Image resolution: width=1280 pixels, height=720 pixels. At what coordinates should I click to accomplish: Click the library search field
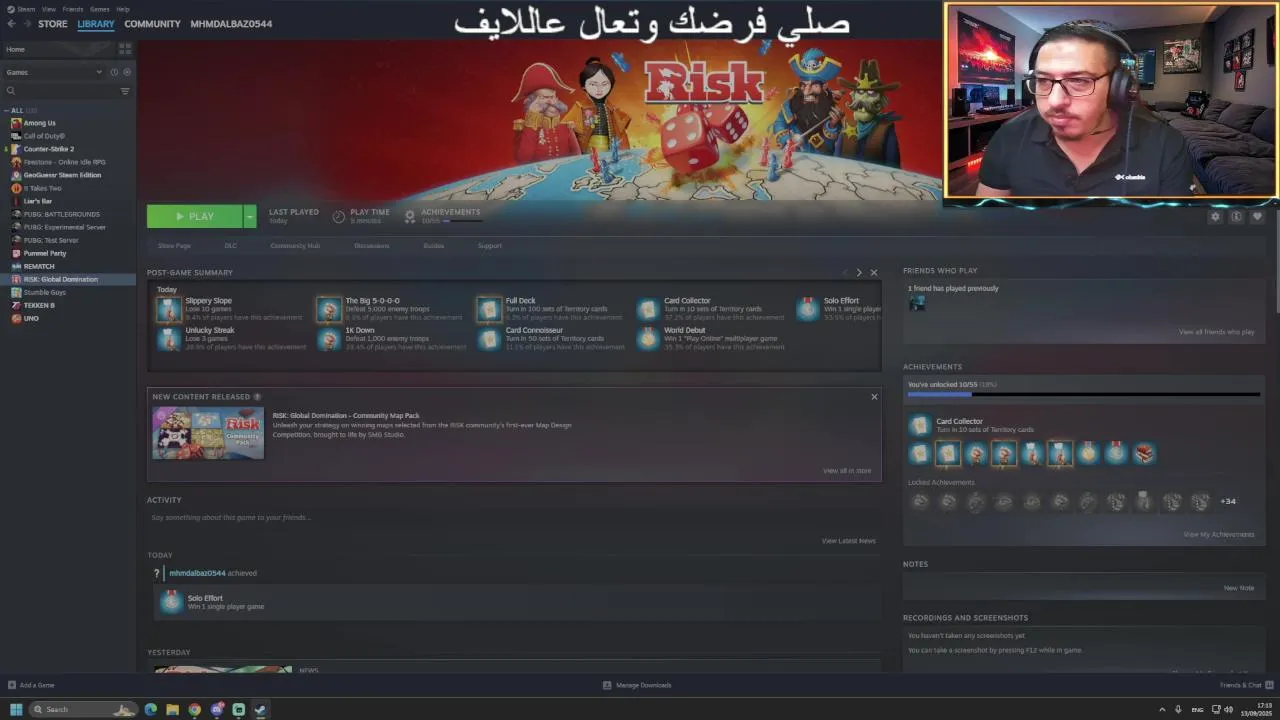(60, 91)
